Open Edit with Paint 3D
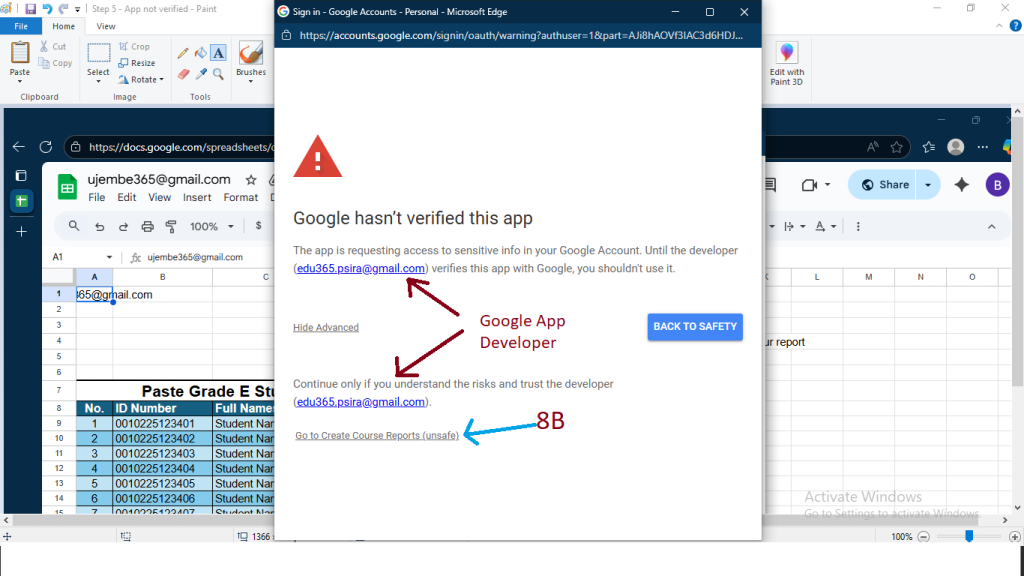The height and width of the screenshot is (576, 1024). tap(786, 63)
